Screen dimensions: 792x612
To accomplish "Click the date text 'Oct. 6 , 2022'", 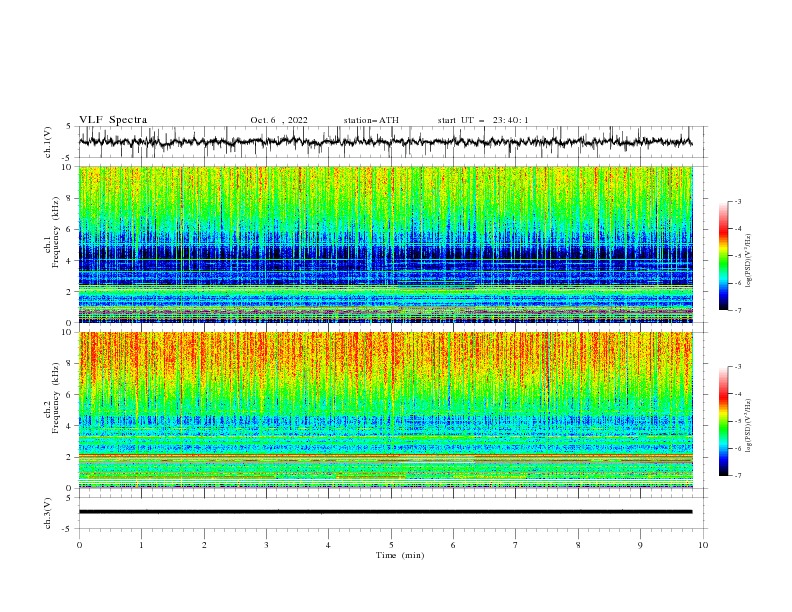I will coord(279,120).
